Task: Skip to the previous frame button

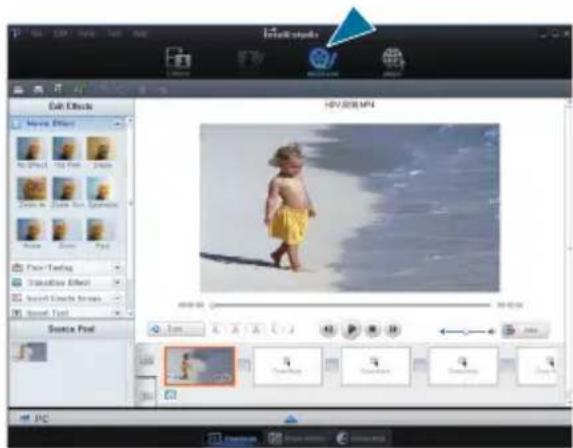Action: coord(328,330)
